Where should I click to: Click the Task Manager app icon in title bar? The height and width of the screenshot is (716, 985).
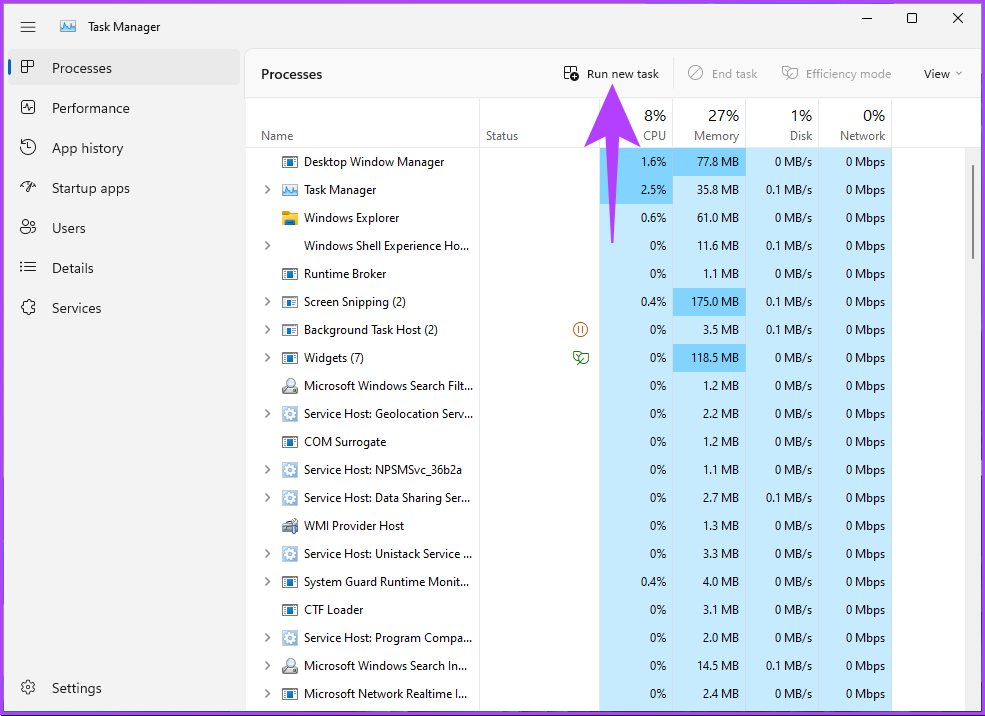click(68, 26)
